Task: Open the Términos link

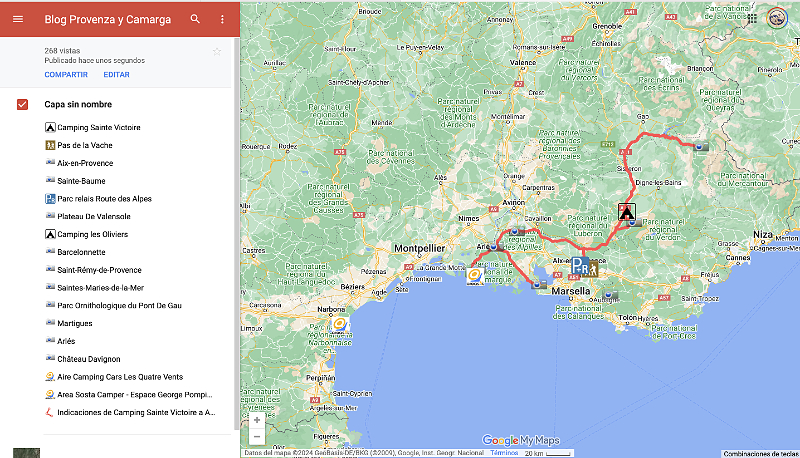Action: point(504,453)
